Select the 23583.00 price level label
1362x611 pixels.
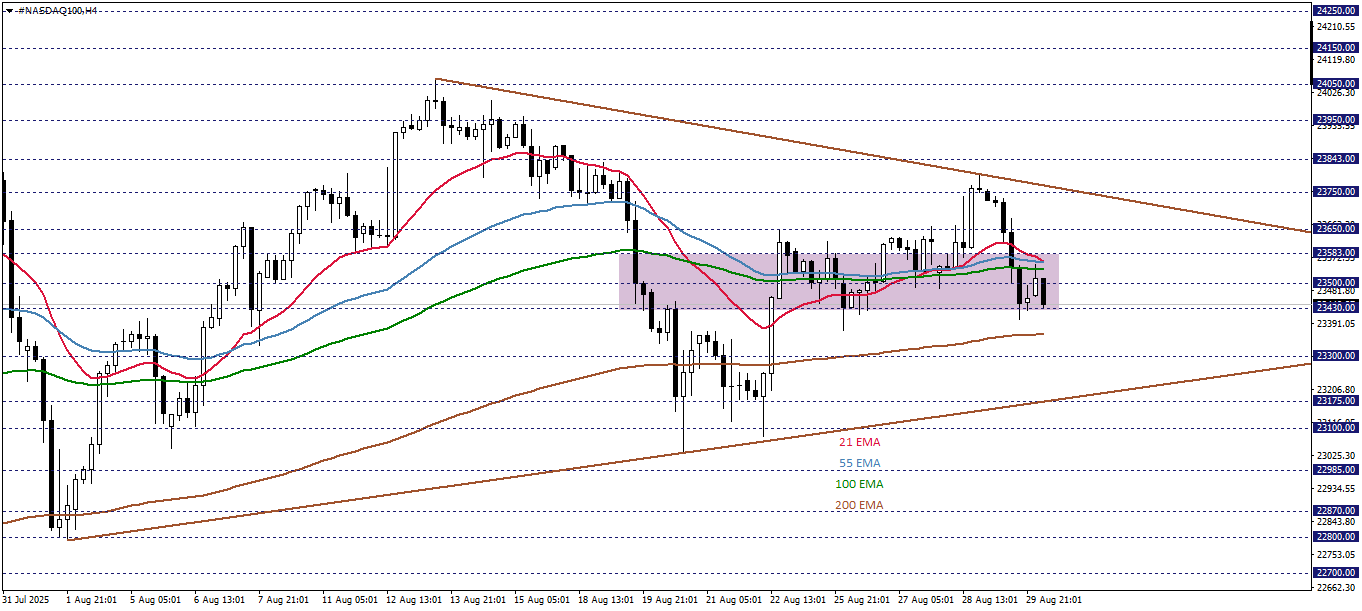tap(1336, 253)
